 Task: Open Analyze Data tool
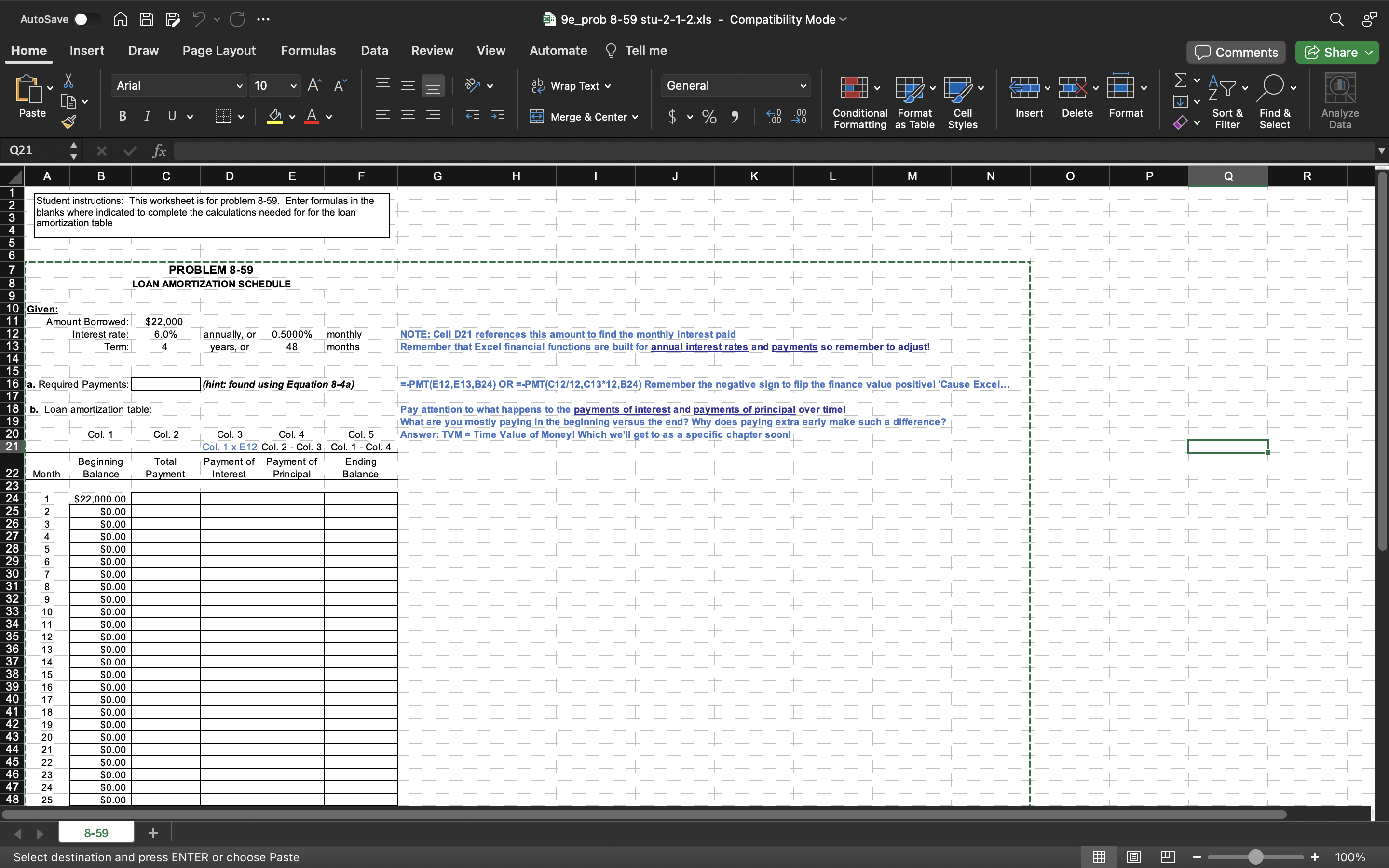(x=1340, y=101)
